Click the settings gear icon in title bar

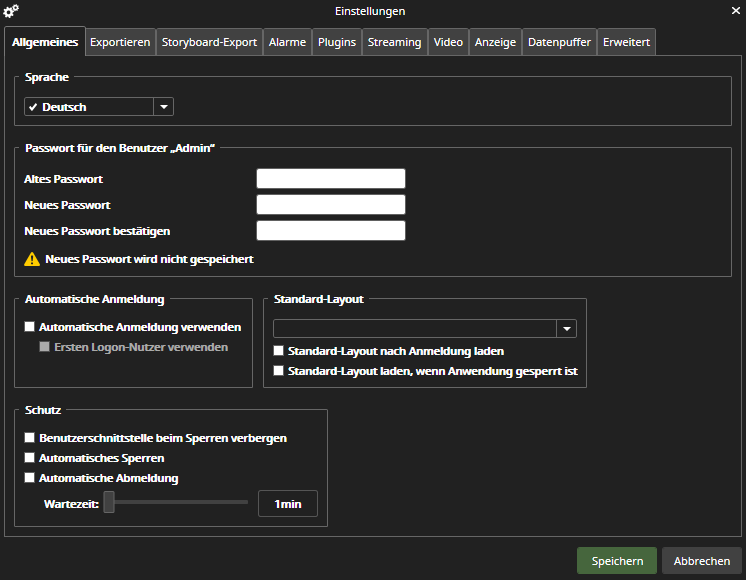[x=12, y=11]
